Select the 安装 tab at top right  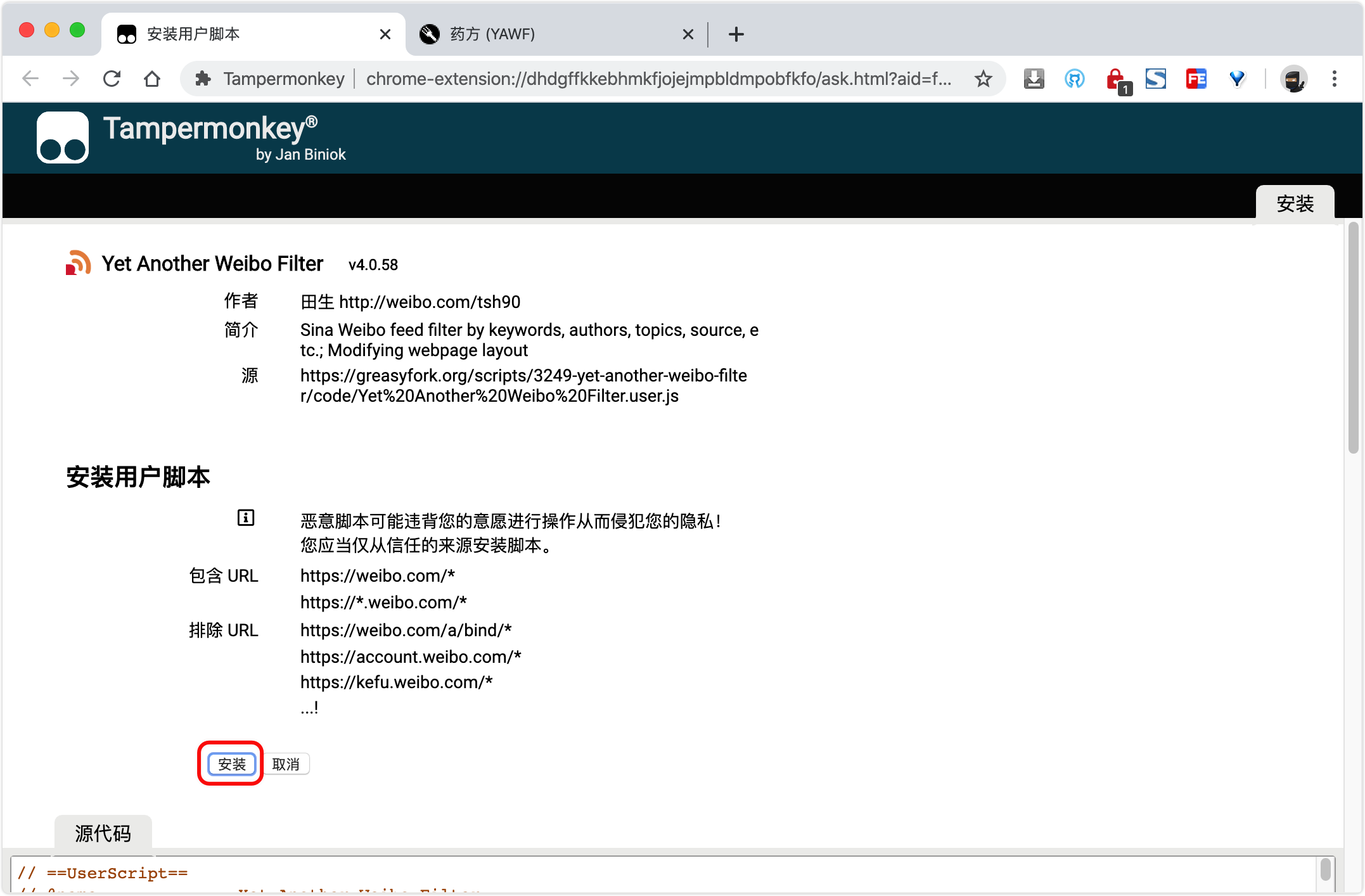(x=1295, y=204)
